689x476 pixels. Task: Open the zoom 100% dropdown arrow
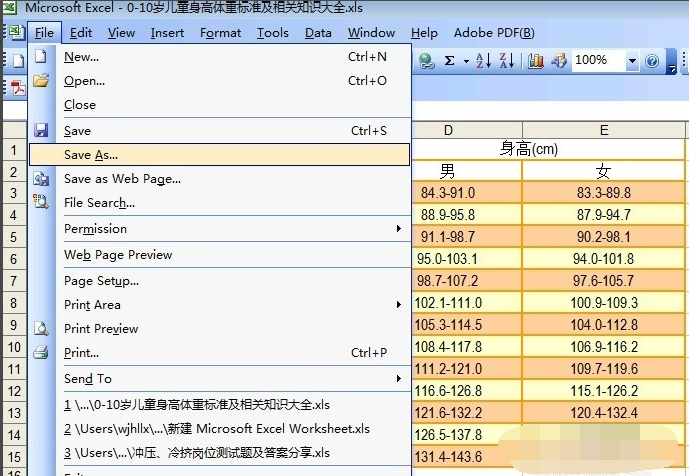pos(632,61)
